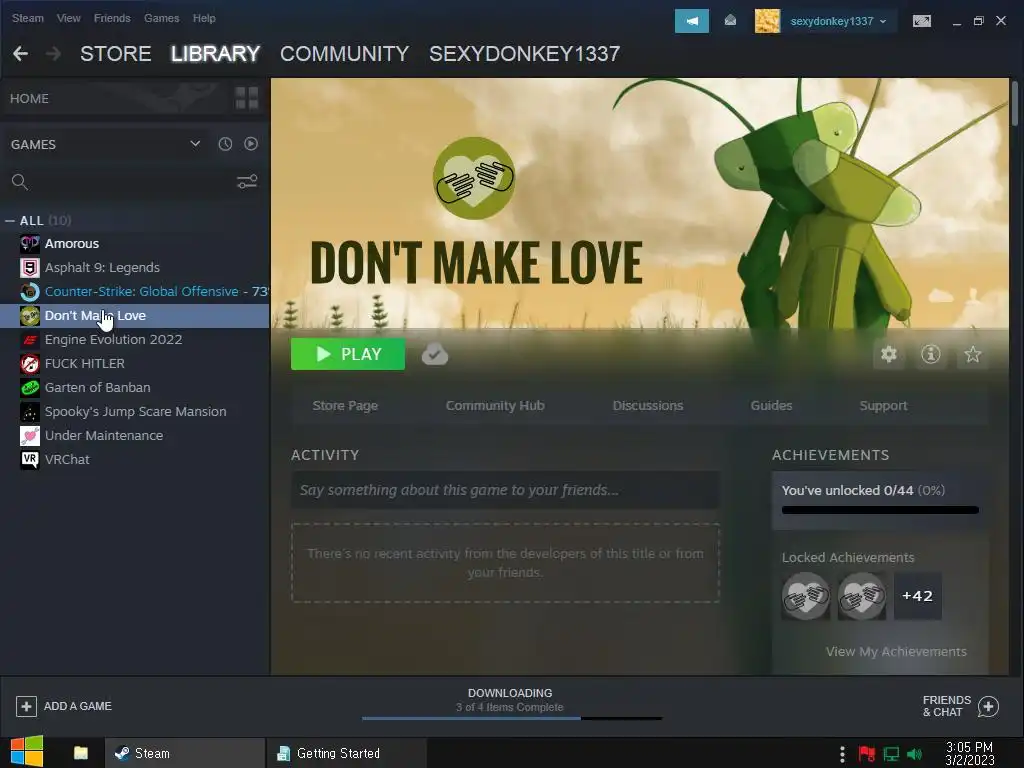Add game to favorites star

[972, 354]
